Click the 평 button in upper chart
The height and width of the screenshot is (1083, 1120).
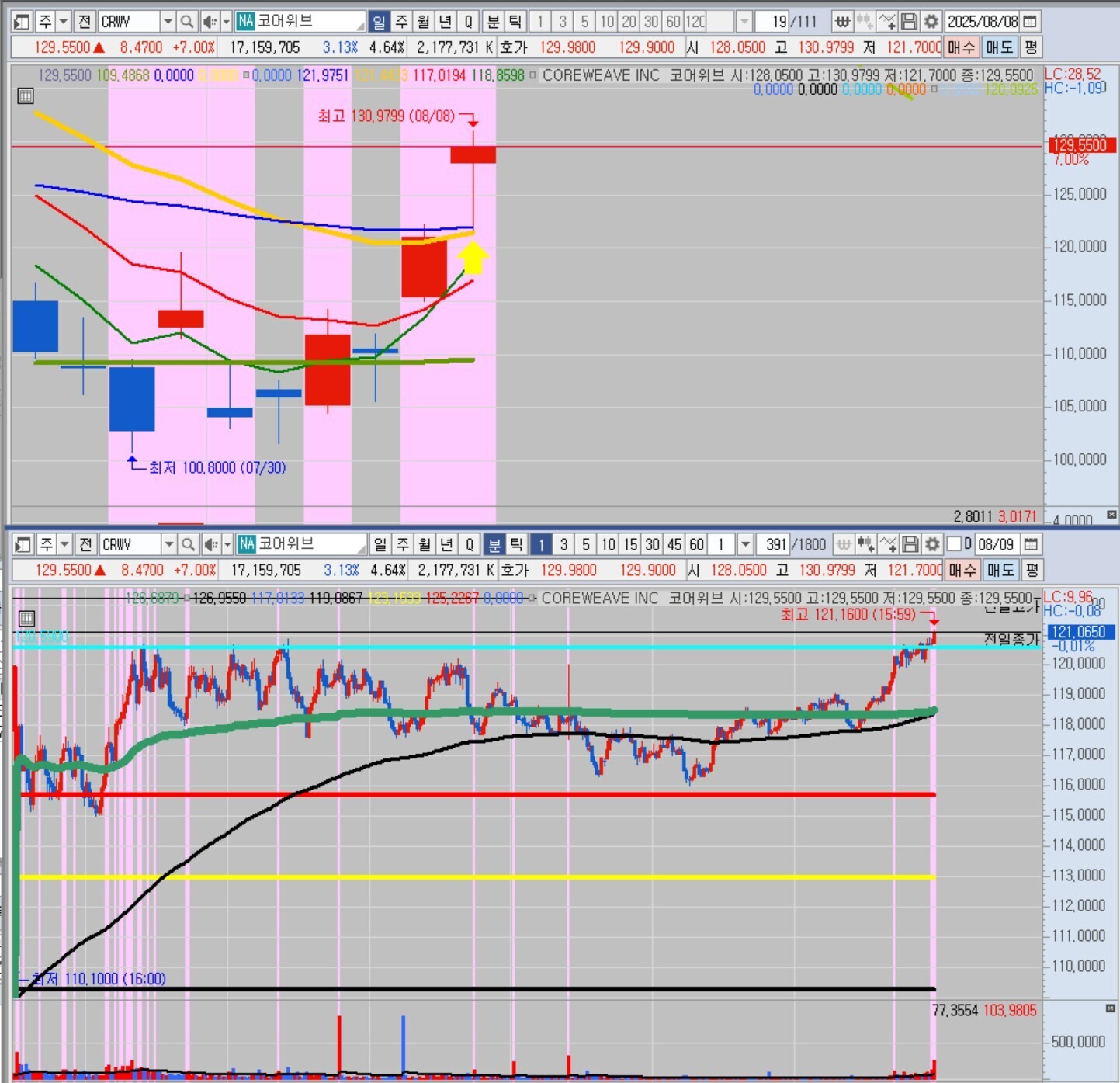click(1030, 47)
